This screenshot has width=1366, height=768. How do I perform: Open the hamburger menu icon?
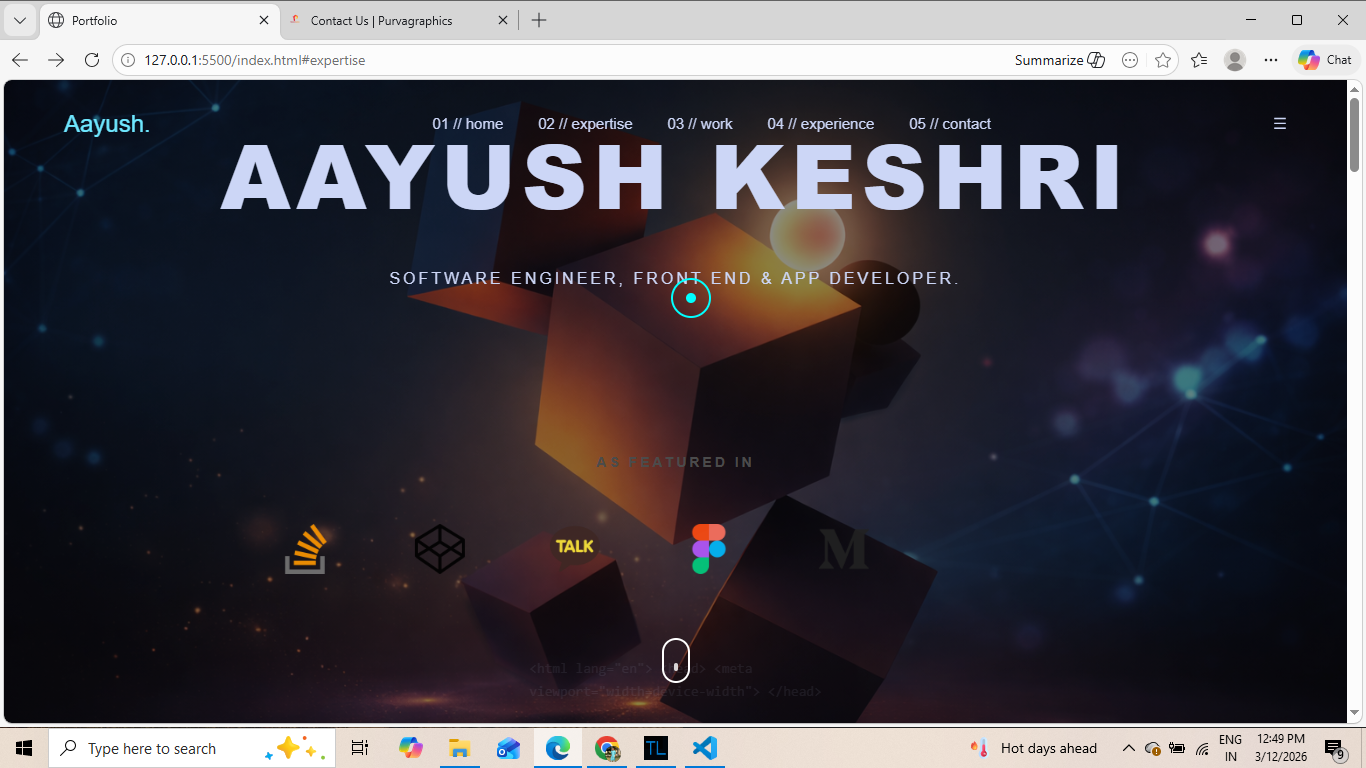[x=1279, y=124]
